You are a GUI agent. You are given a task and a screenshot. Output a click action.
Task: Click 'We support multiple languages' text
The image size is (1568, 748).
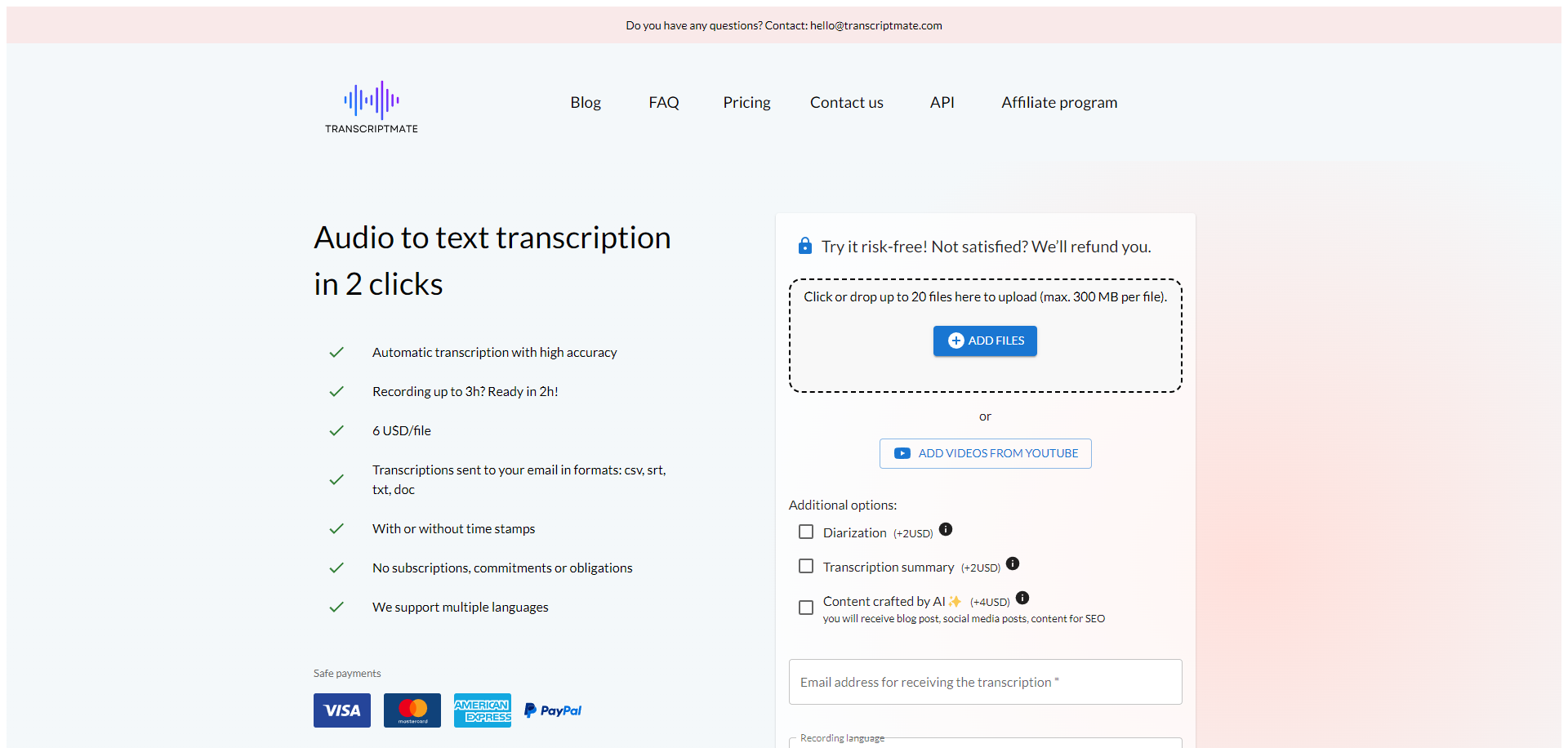461,607
